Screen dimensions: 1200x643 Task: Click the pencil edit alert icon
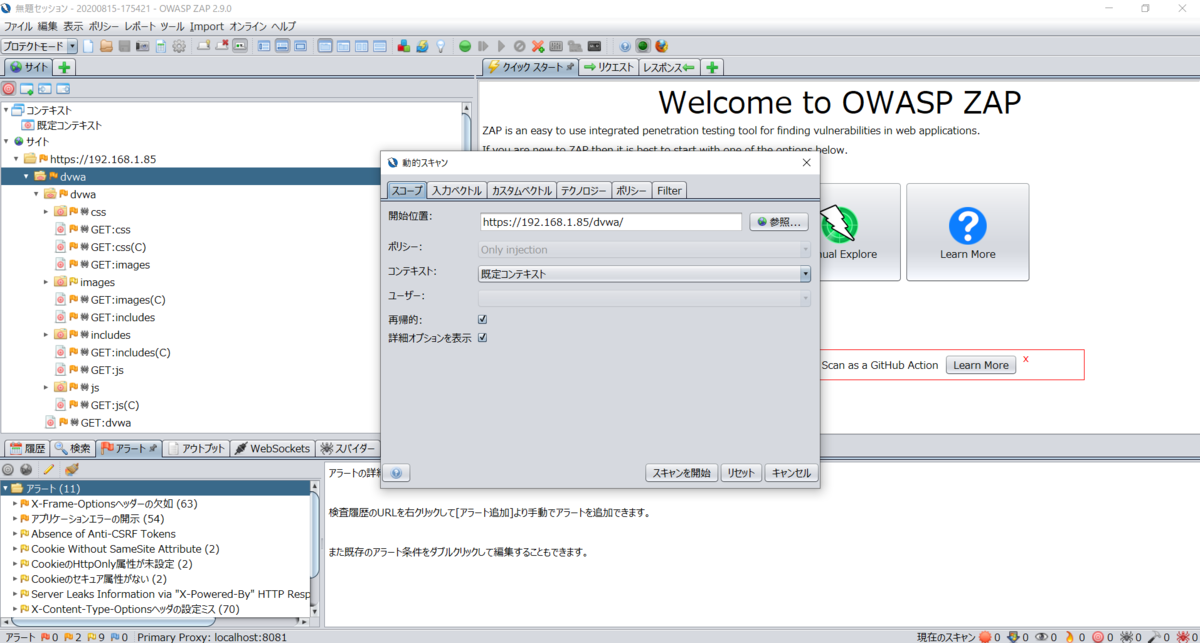click(48, 469)
